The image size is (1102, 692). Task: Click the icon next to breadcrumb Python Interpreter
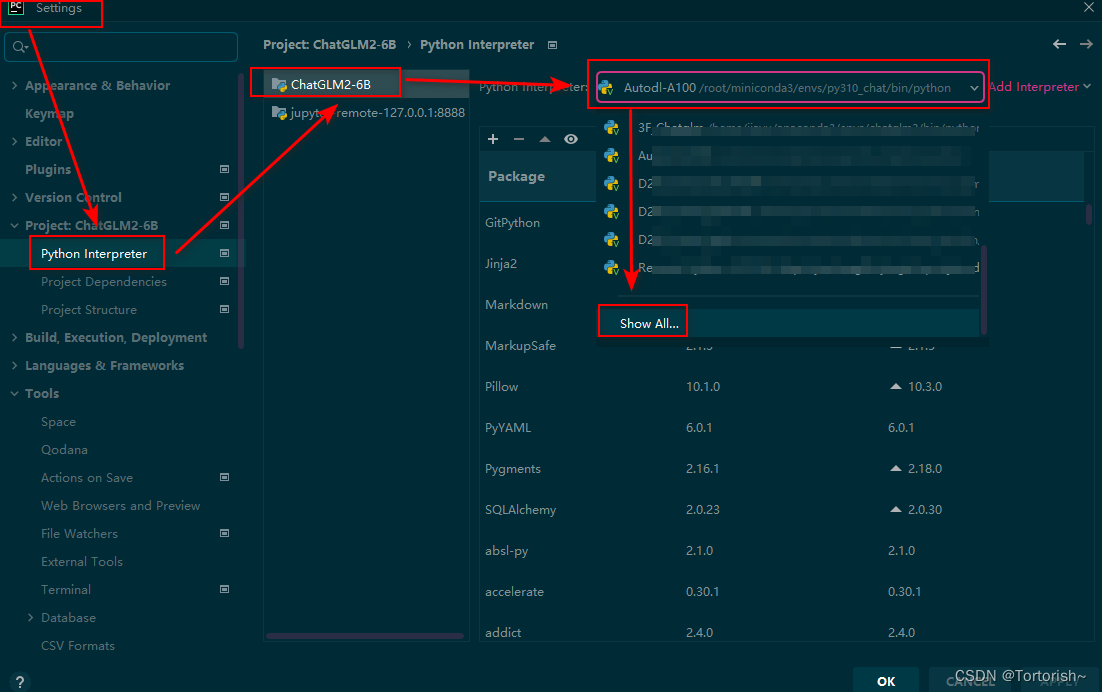552,45
